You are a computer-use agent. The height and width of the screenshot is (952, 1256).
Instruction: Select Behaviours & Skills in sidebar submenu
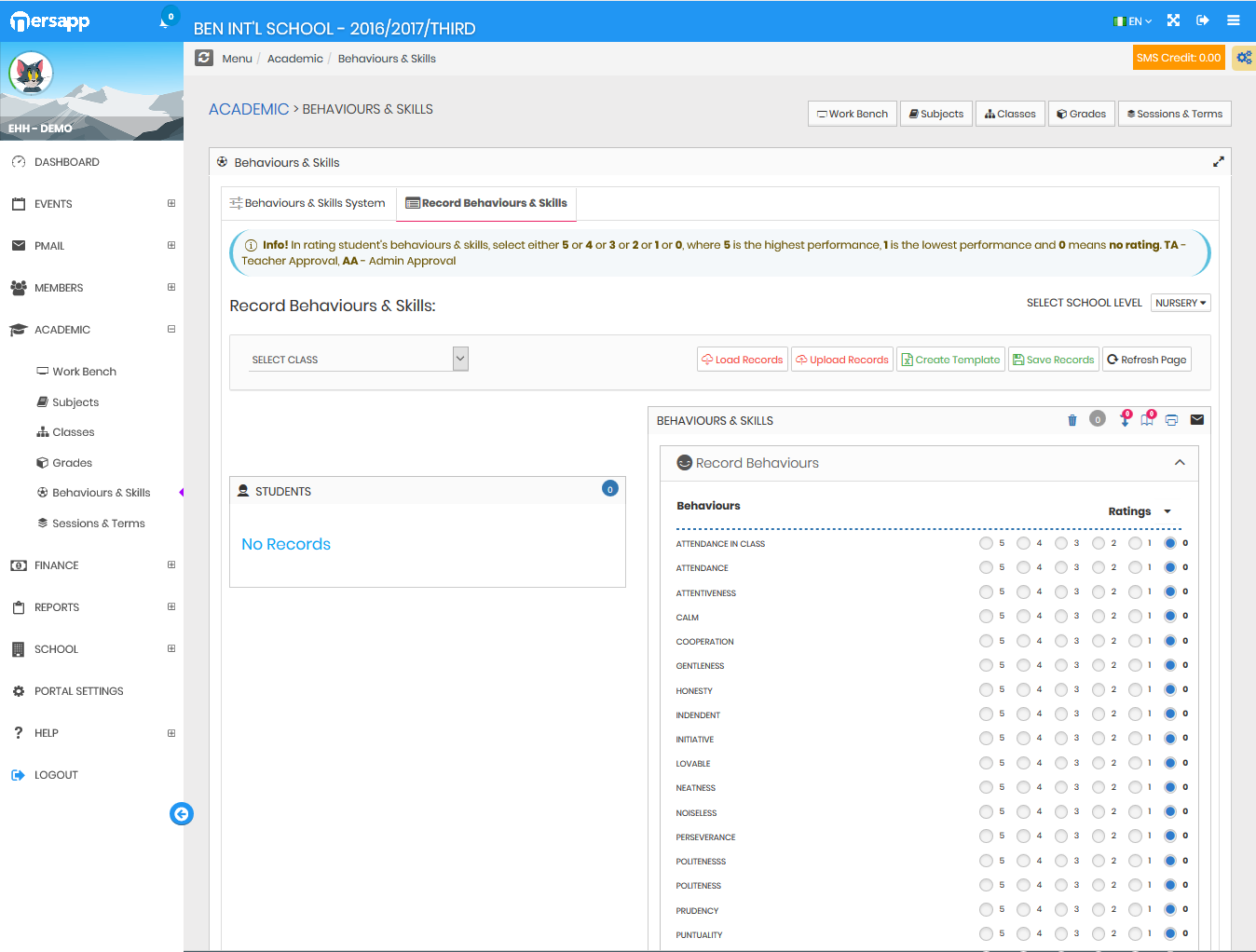point(101,493)
